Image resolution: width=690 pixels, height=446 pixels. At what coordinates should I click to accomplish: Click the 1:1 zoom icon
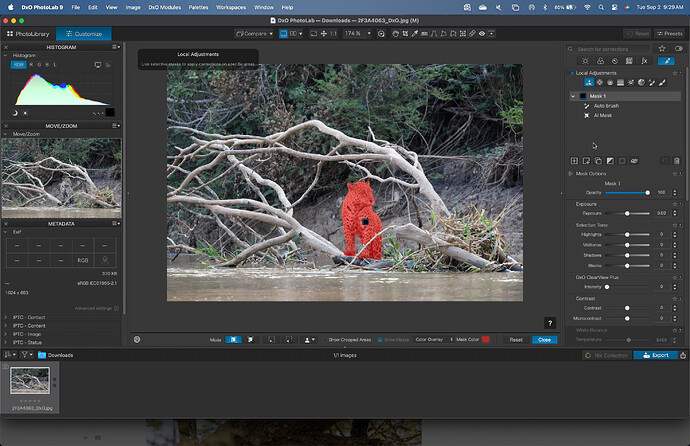point(333,34)
